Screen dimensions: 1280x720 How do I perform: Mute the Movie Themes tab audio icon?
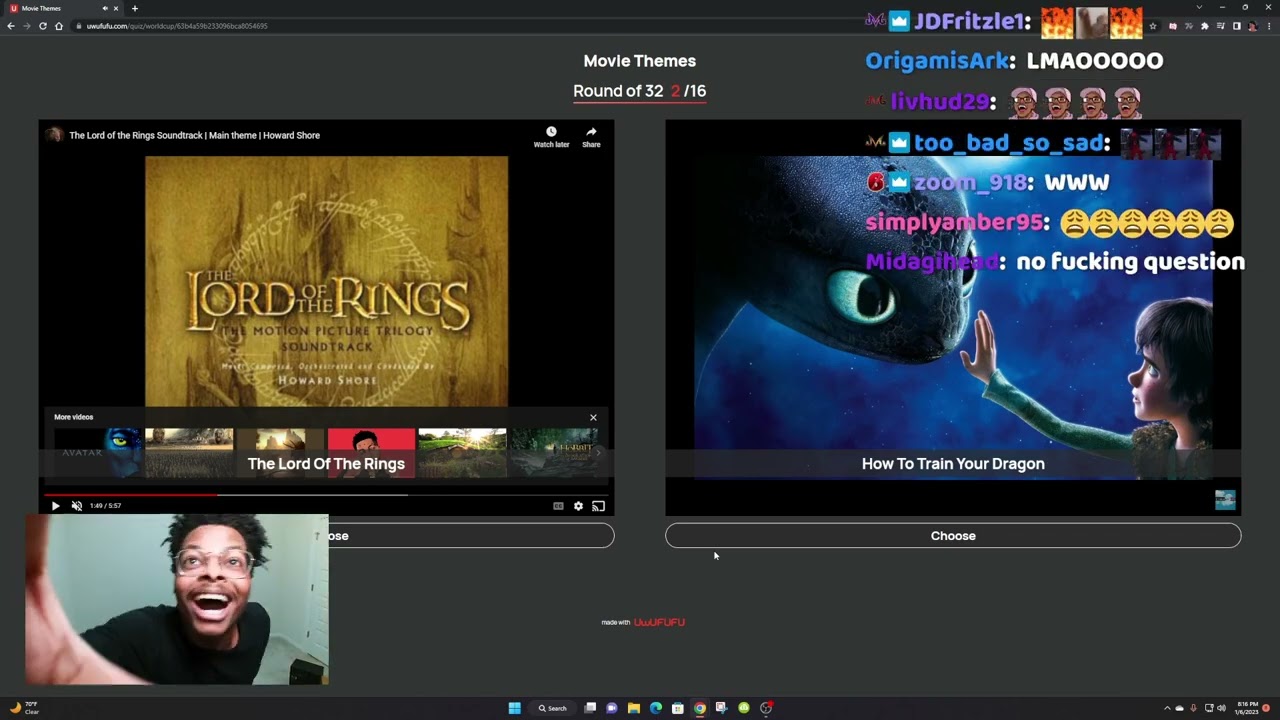coord(104,8)
